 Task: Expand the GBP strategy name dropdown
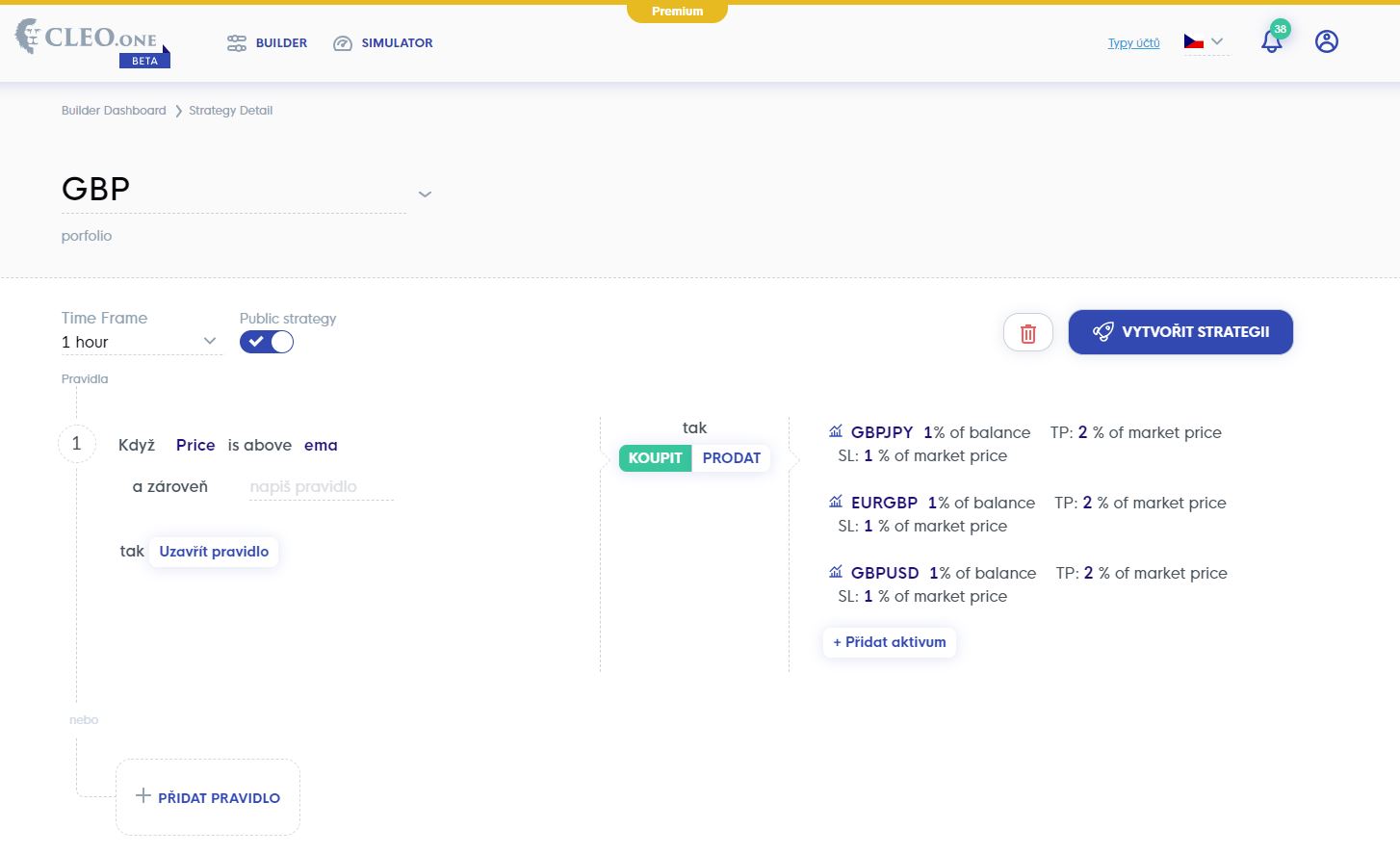click(425, 194)
